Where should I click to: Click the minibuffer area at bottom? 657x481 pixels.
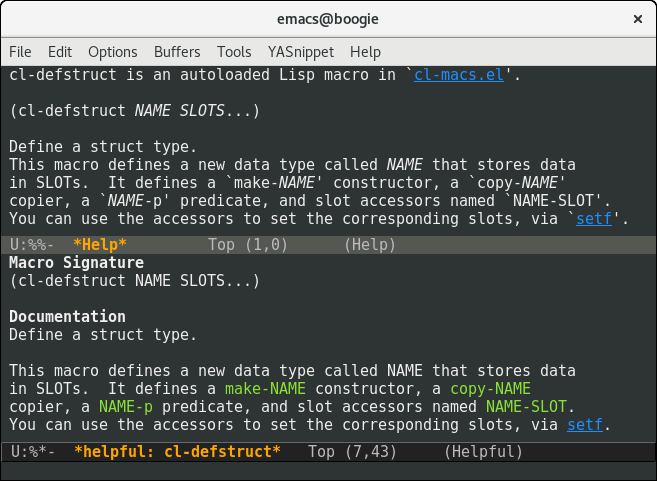point(328,471)
